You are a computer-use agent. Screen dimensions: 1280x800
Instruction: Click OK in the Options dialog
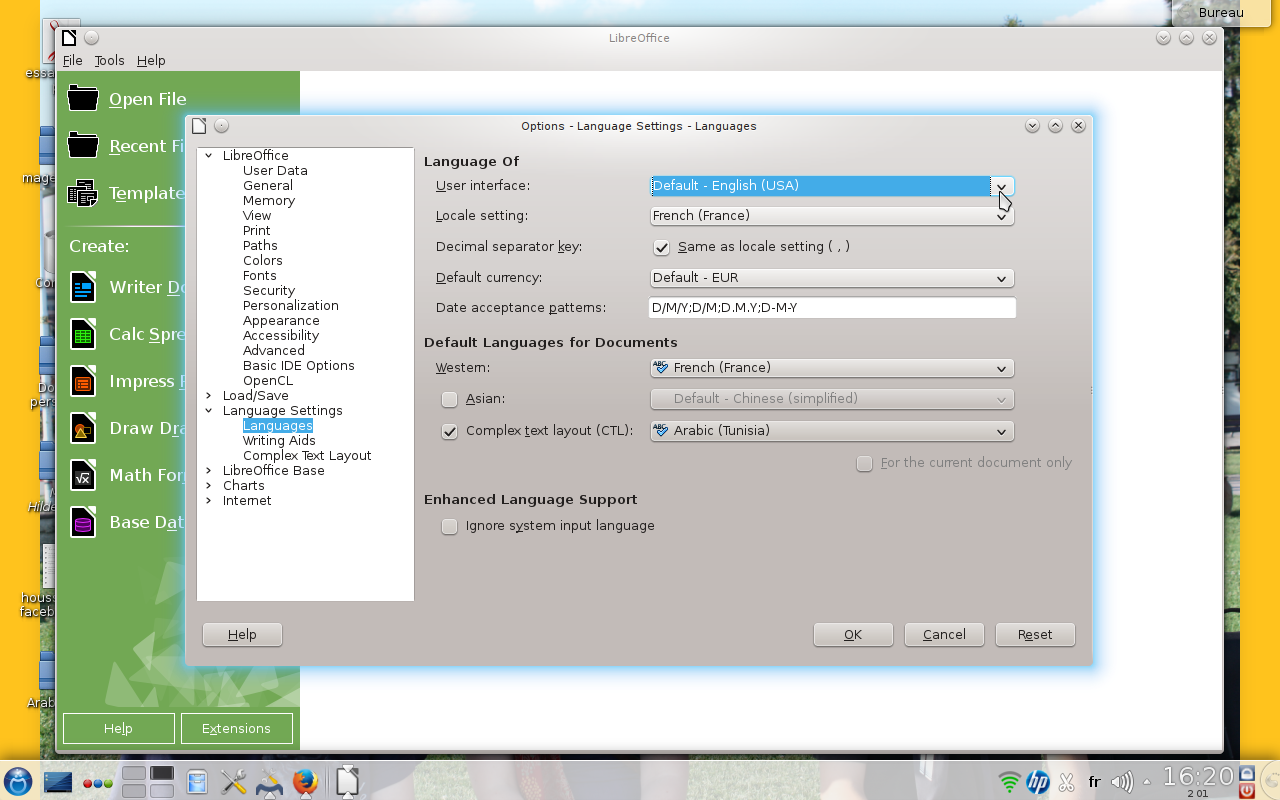pos(853,634)
